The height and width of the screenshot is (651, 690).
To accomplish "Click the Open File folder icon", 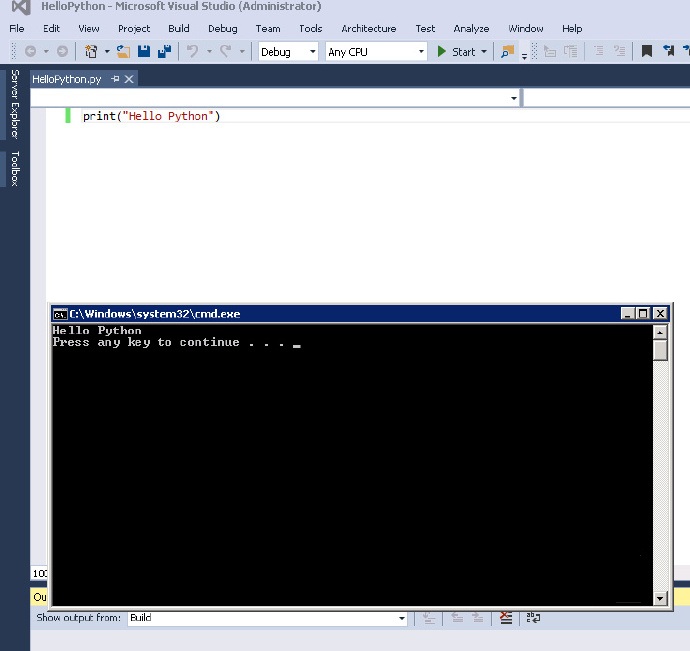I will [x=123, y=52].
